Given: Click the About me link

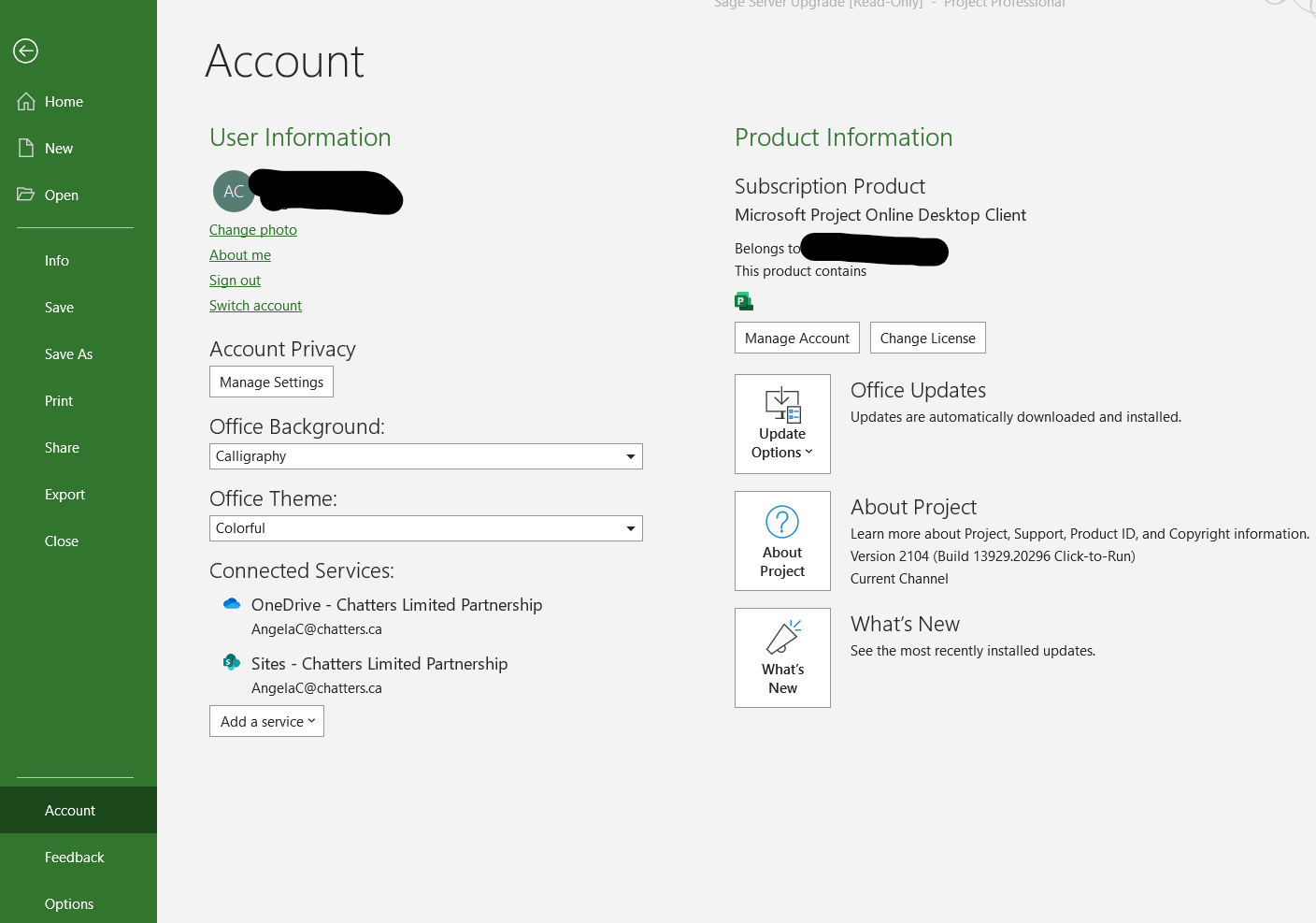Looking at the screenshot, I should tap(240, 255).
